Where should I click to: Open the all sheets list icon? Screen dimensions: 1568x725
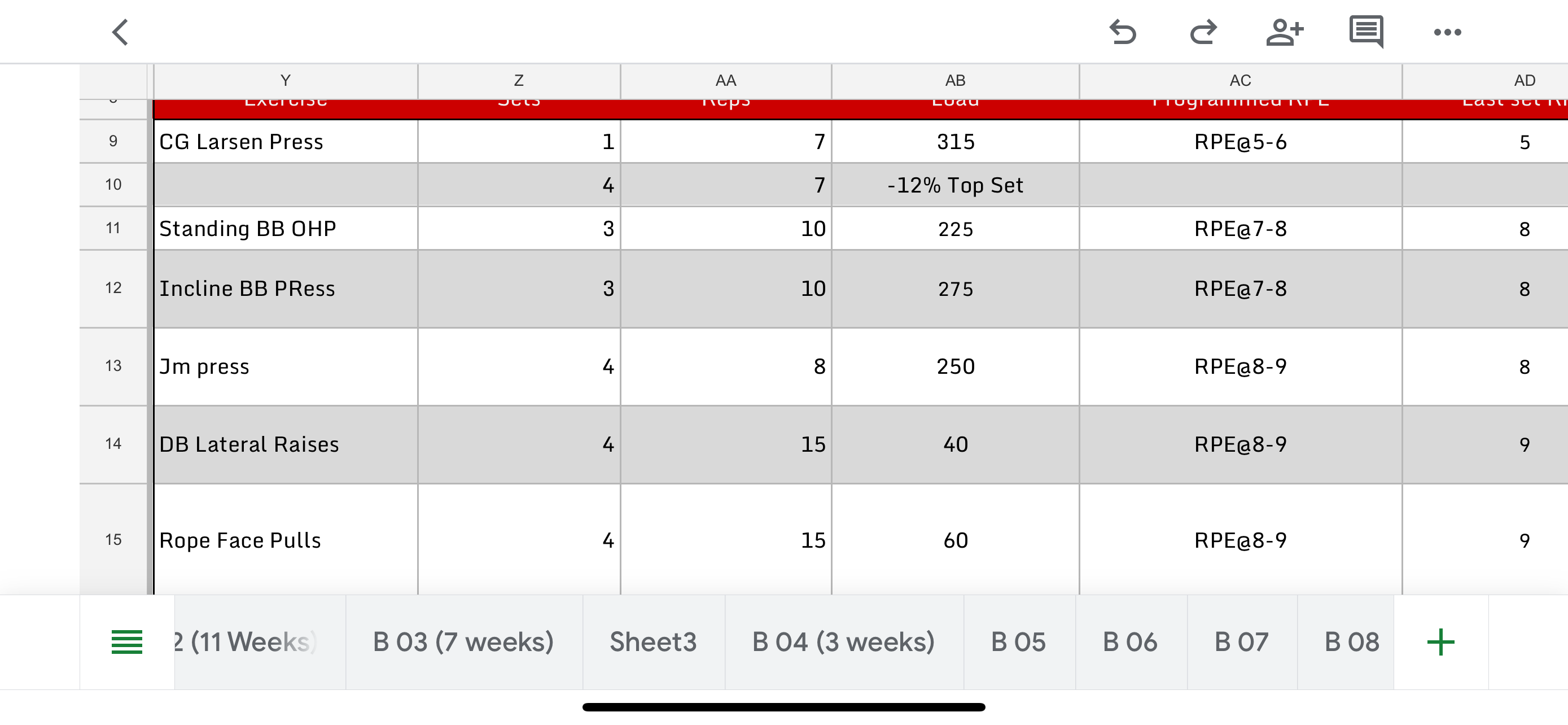click(x=126, y=642)
